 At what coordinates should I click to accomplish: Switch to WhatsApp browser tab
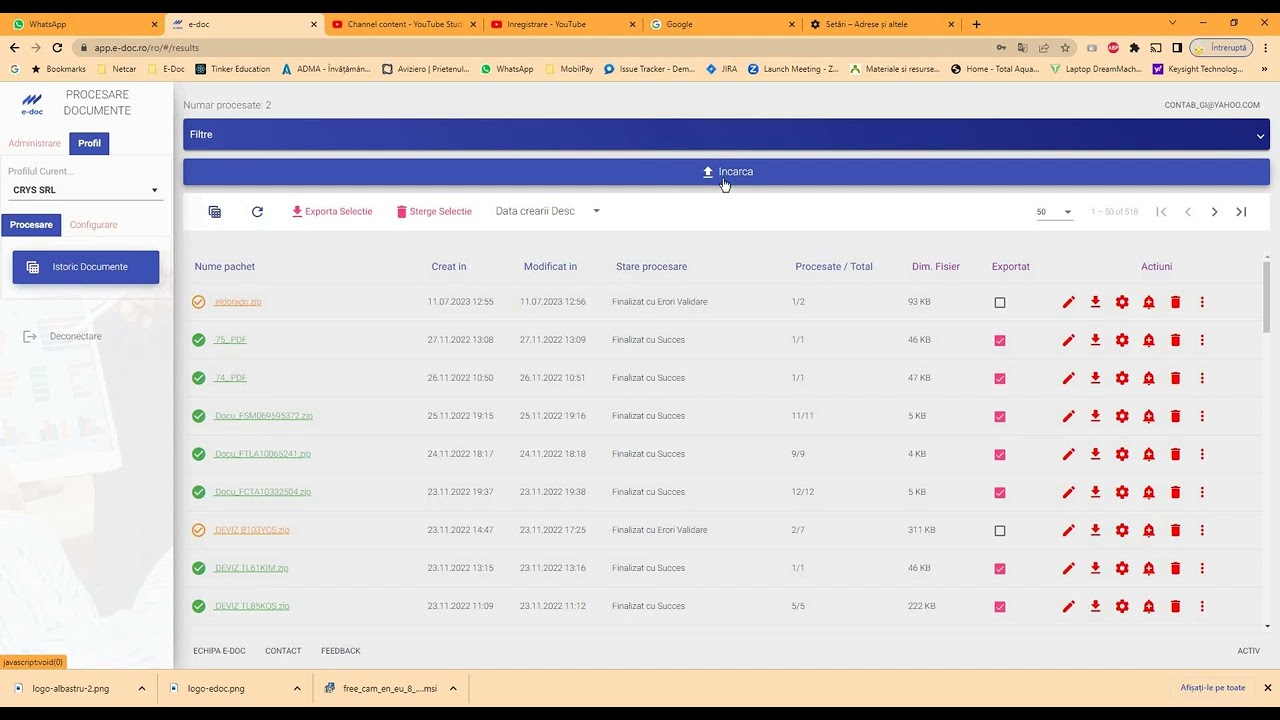84,24
